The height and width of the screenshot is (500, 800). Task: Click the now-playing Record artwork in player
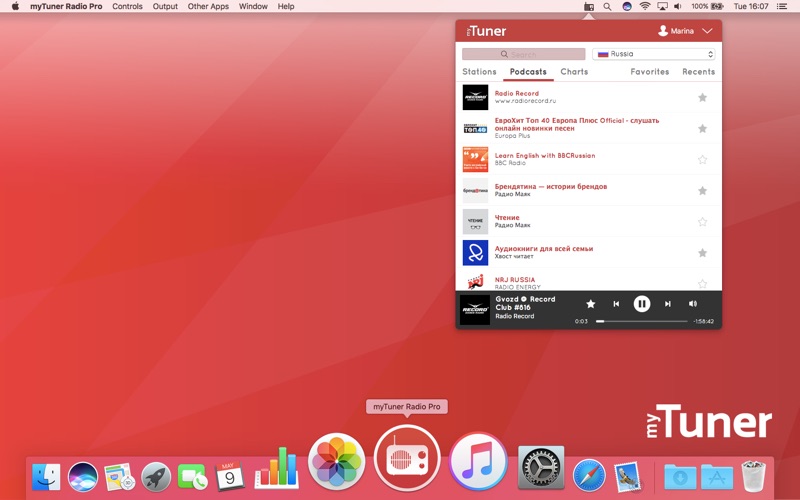coord(475,309)
